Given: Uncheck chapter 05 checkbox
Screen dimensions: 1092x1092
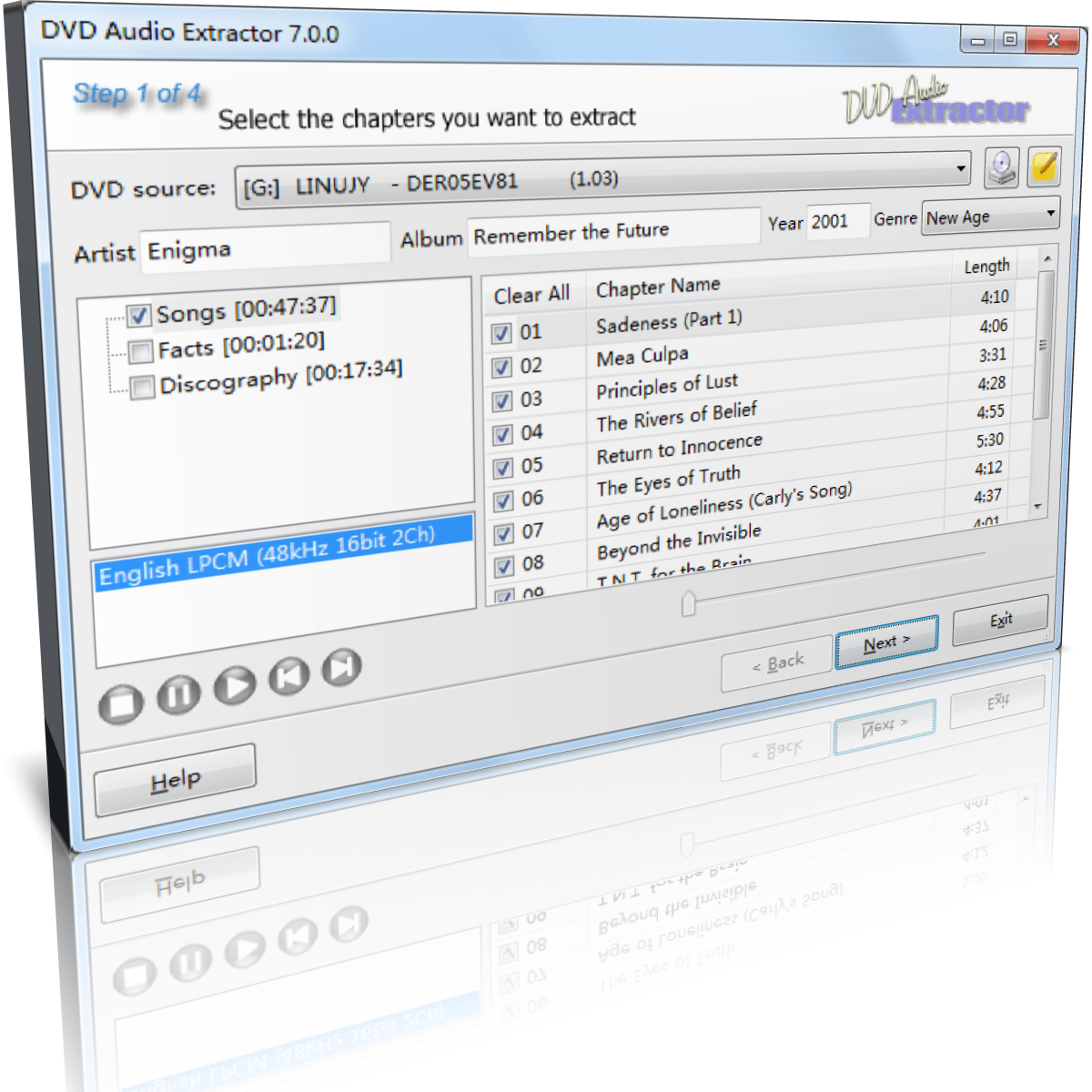Looking at the screenshot, I should (x=503, y=469).
